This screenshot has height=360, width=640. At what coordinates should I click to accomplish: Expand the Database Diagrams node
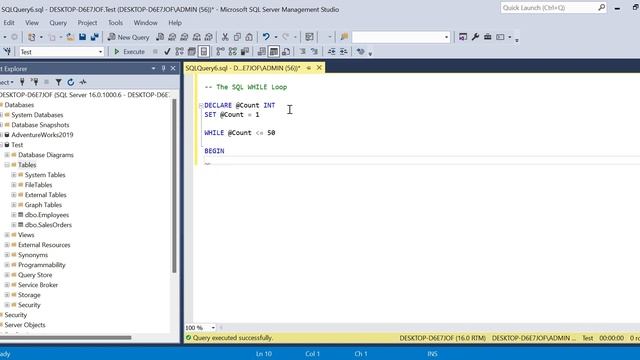tap(7, 155)
